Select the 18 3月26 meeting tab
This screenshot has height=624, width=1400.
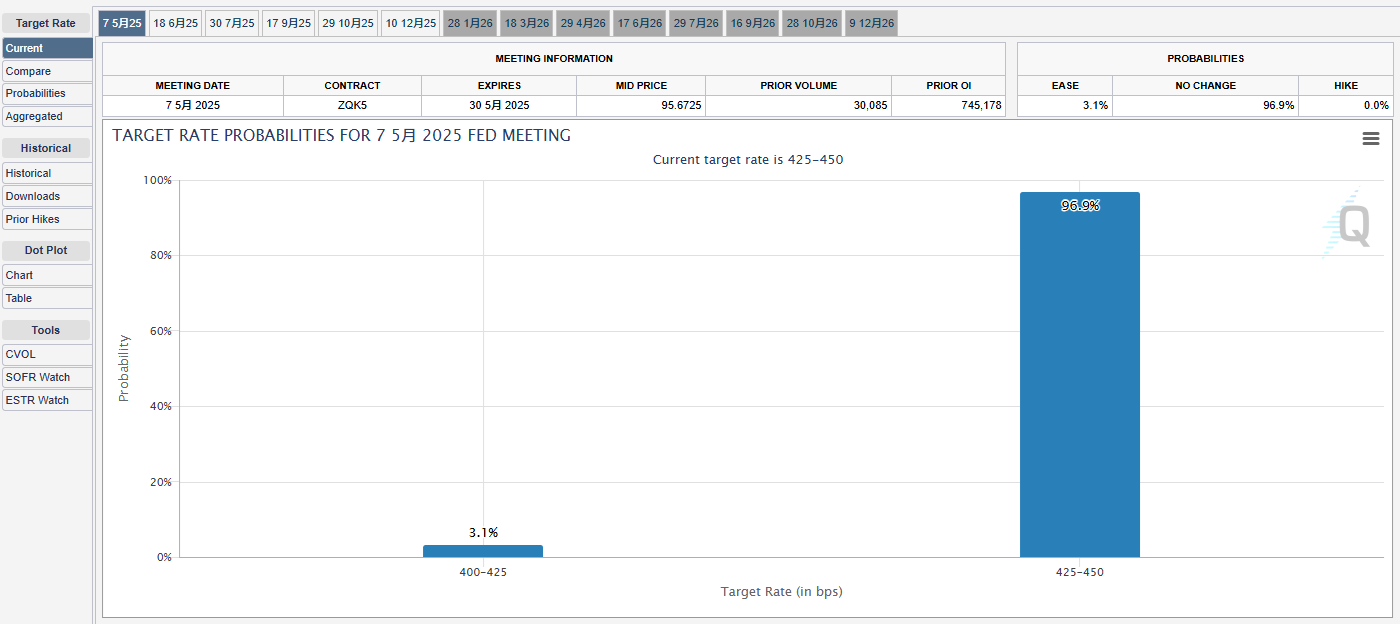click(527, 23)
